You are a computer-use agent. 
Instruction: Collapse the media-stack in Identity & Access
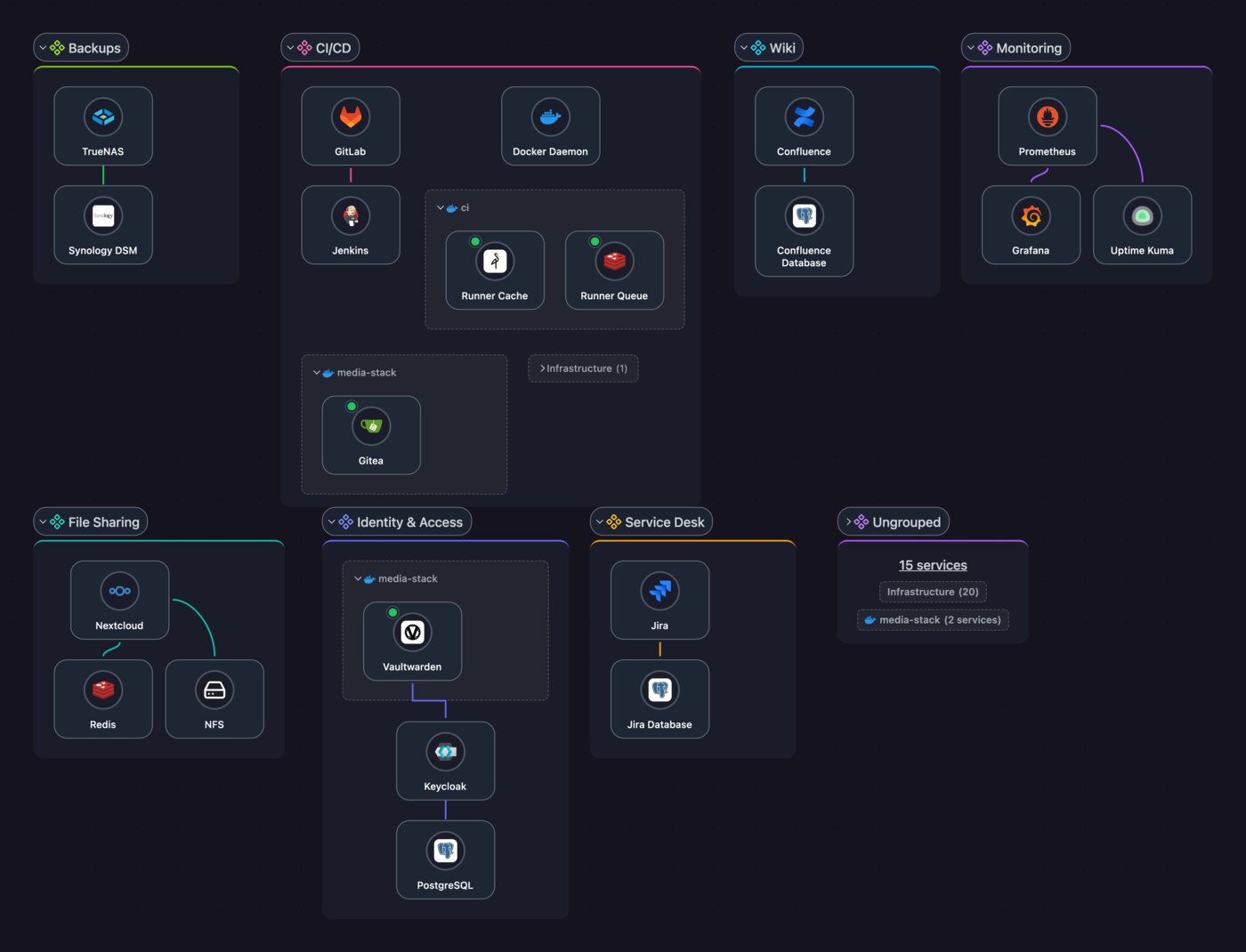358,579
